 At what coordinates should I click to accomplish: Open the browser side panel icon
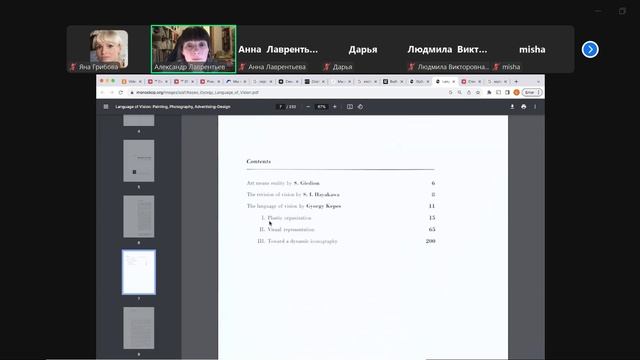(507, 93)
